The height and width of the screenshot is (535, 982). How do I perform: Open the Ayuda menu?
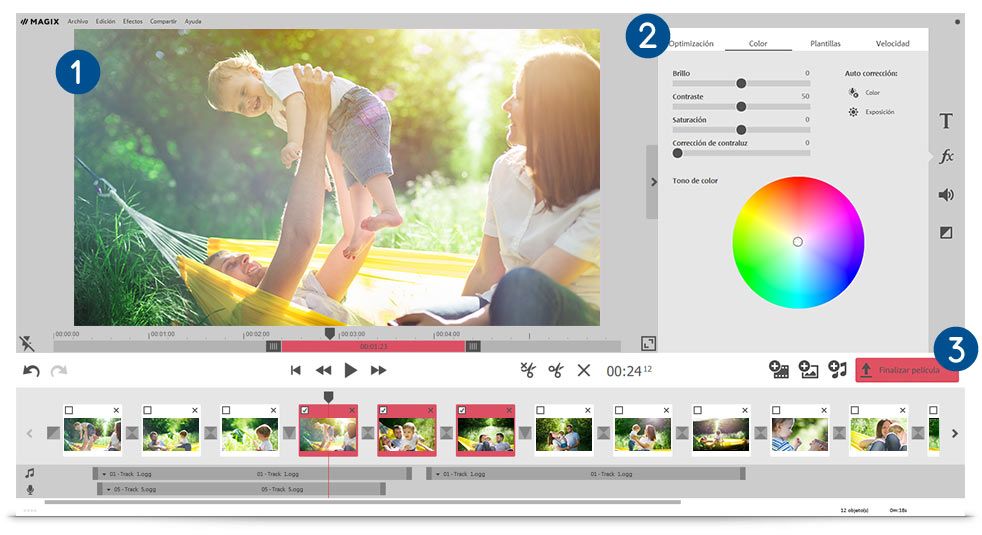point(193,21)
